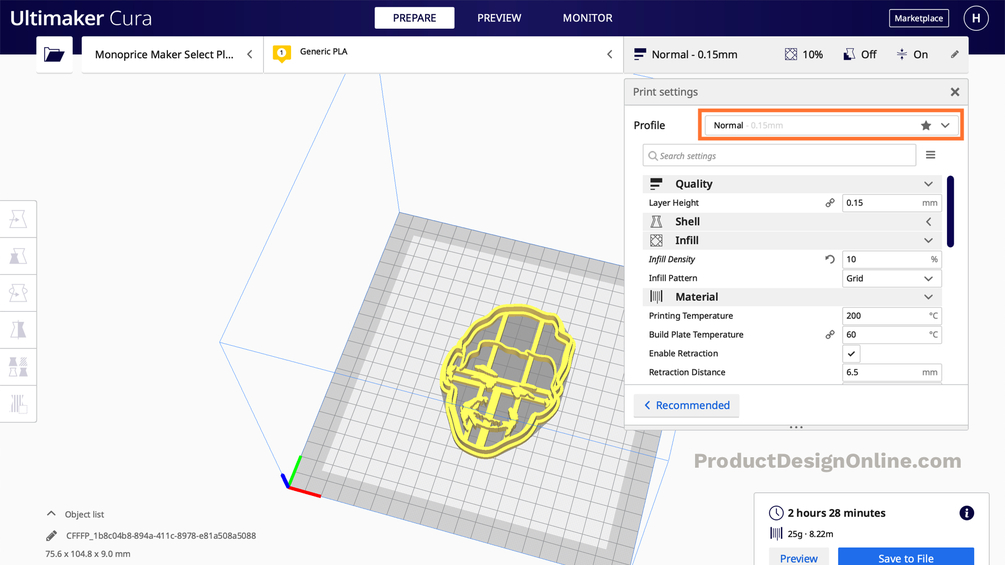Toggle Layer Height link setting icon

(x=830, y=202)
